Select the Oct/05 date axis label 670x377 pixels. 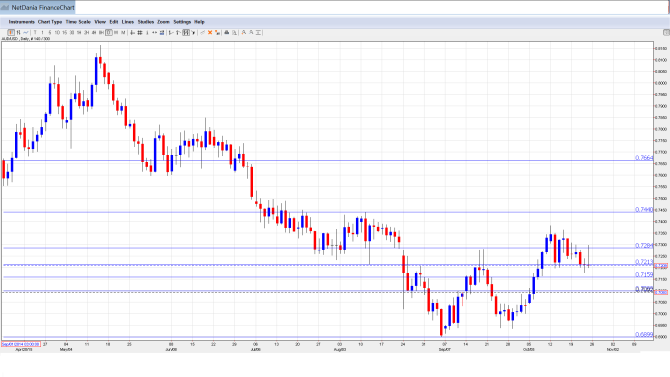(x=529, y=349)
